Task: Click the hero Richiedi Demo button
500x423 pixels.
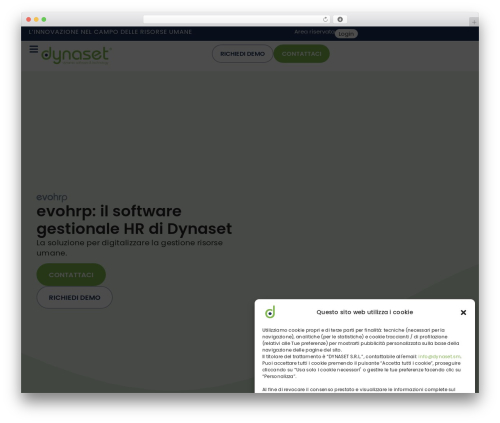Action: [74, 297]
